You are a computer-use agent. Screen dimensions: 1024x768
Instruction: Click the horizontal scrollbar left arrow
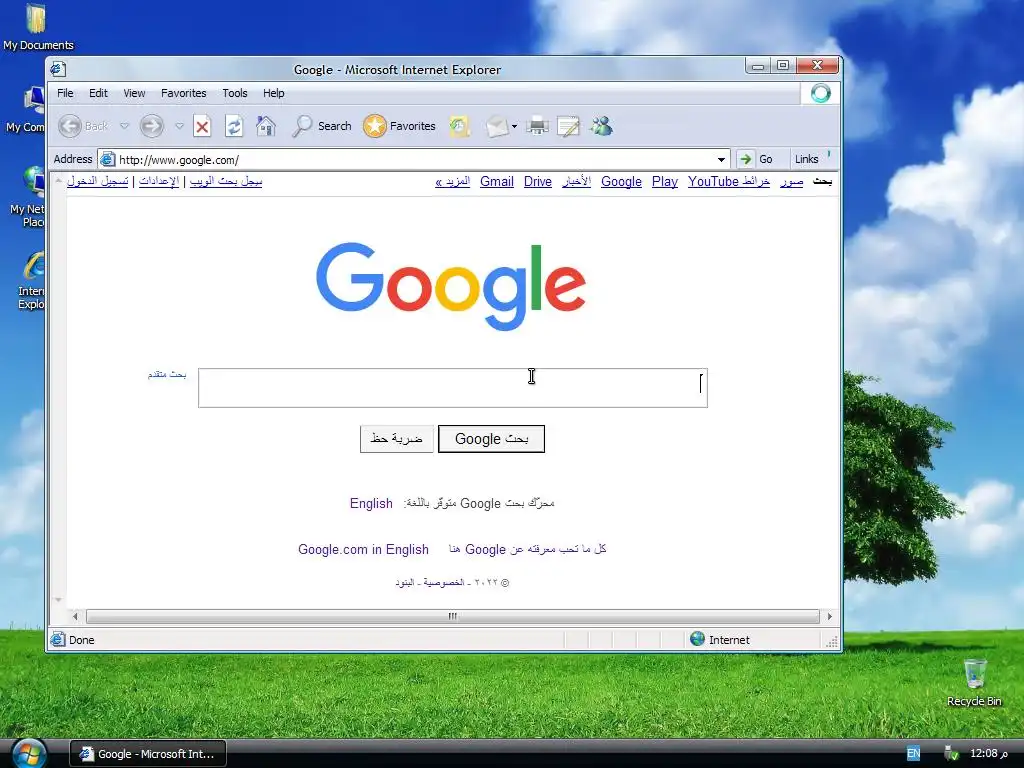(75, 616)
